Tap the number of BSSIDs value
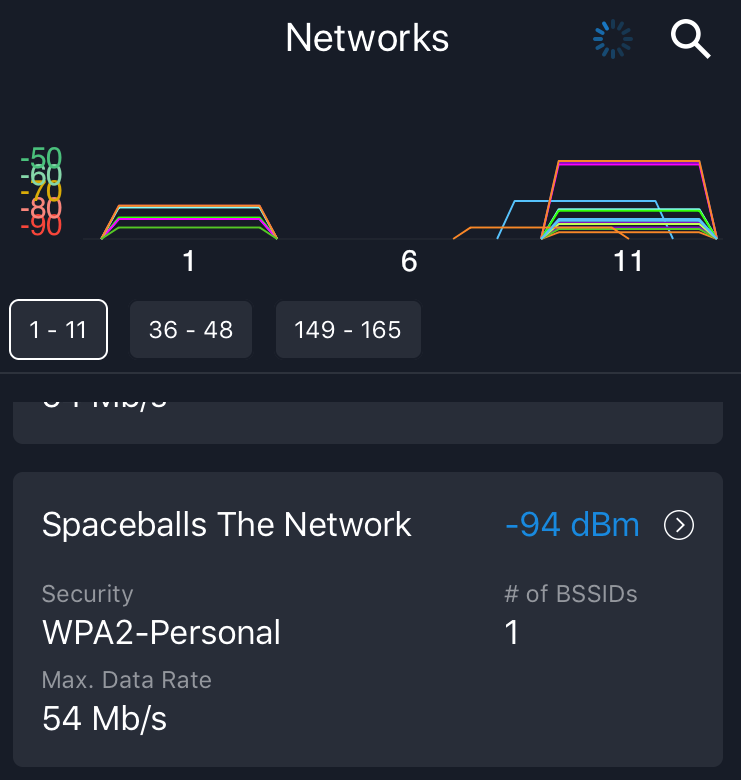741x780 pixels. (x=512, y=632)
